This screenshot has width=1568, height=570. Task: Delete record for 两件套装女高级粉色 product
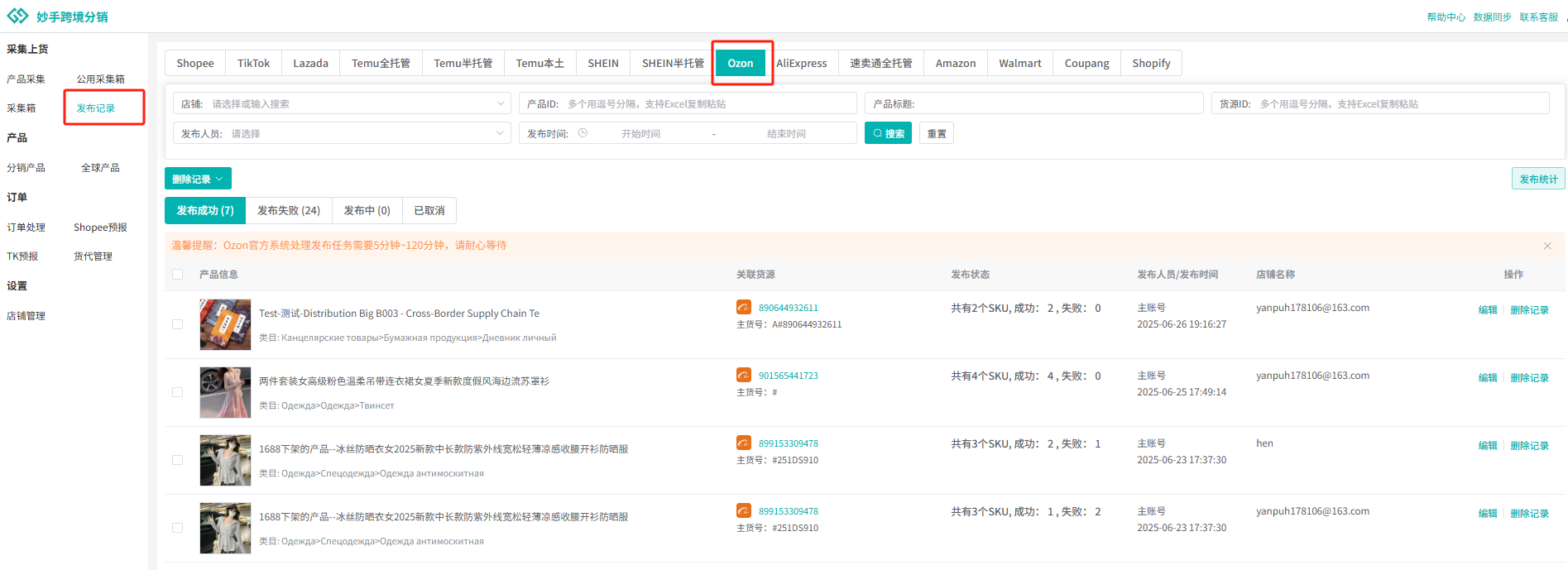click(x=1529, y=377)
